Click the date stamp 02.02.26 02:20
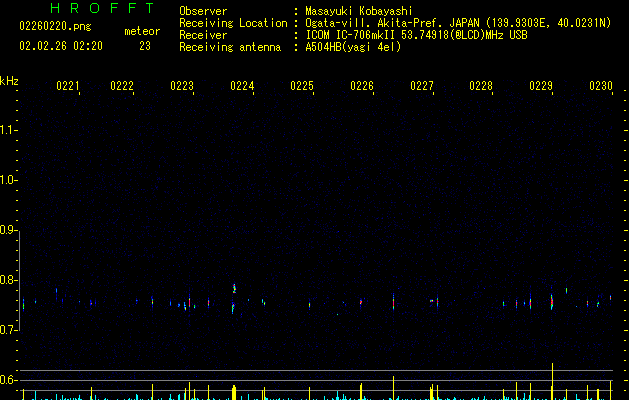This screenshot has width=629, height=400. (x=61, y=46)
